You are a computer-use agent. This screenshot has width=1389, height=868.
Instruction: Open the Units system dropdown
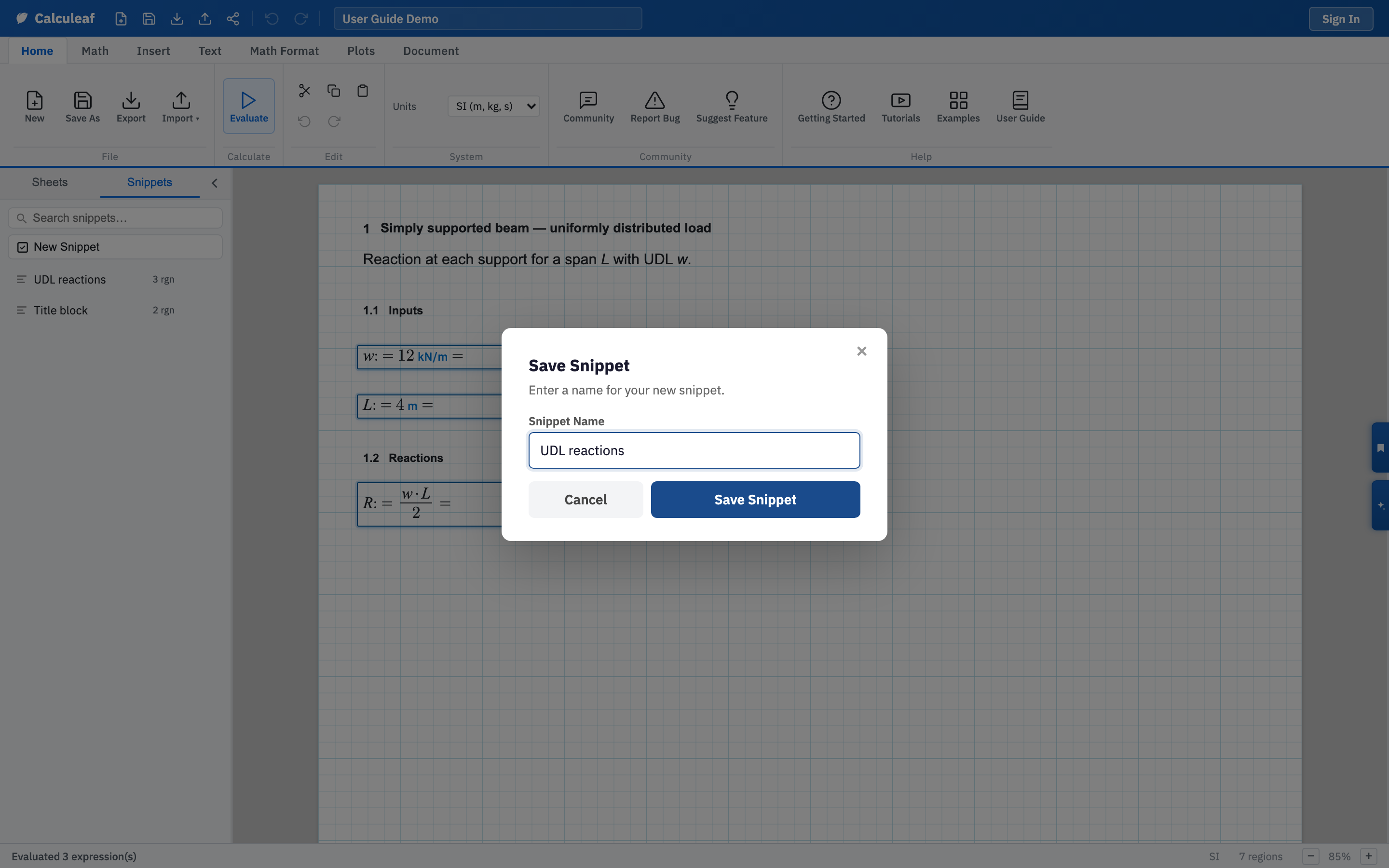click(493, 106)
